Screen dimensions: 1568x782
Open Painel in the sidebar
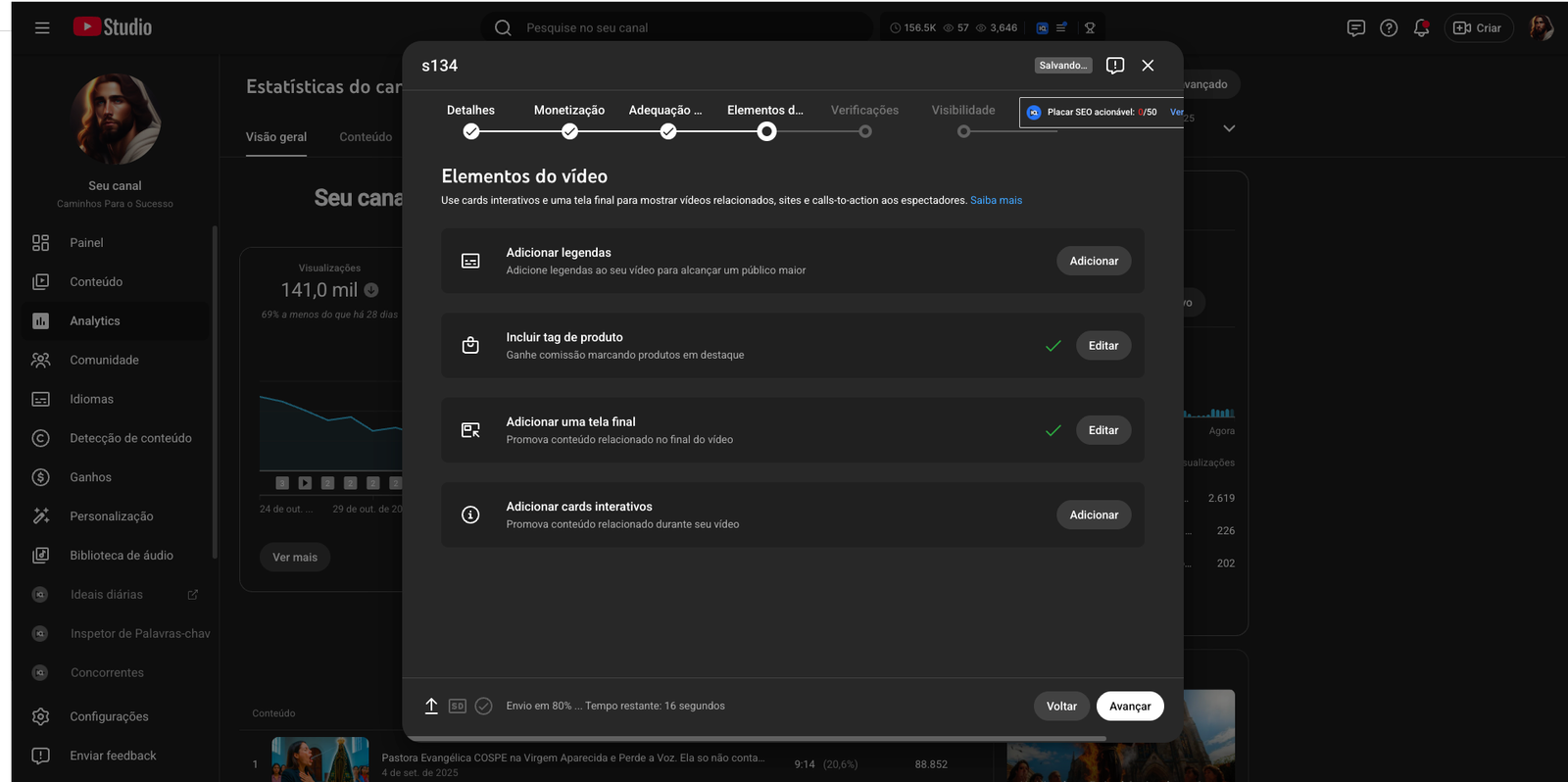pyautogui.click(x=116, y=243)
